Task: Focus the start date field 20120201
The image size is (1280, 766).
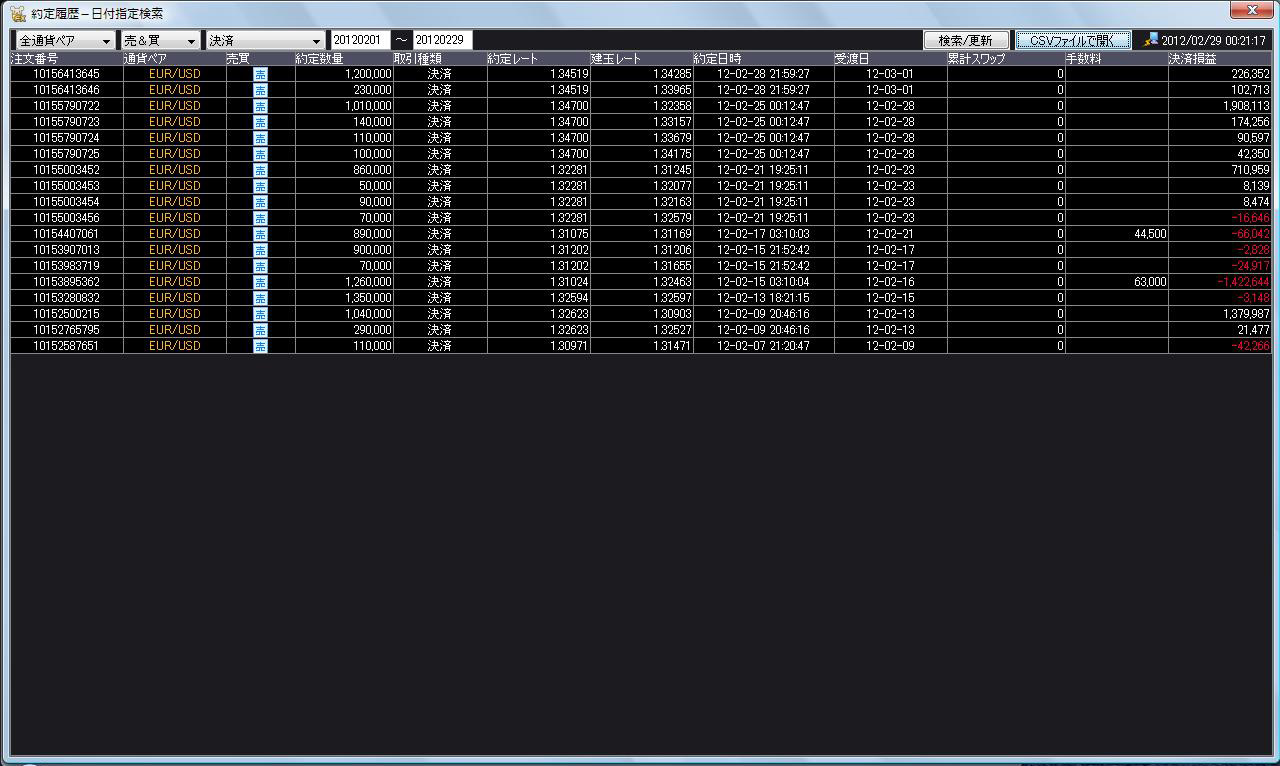Action: pos(361,41)
